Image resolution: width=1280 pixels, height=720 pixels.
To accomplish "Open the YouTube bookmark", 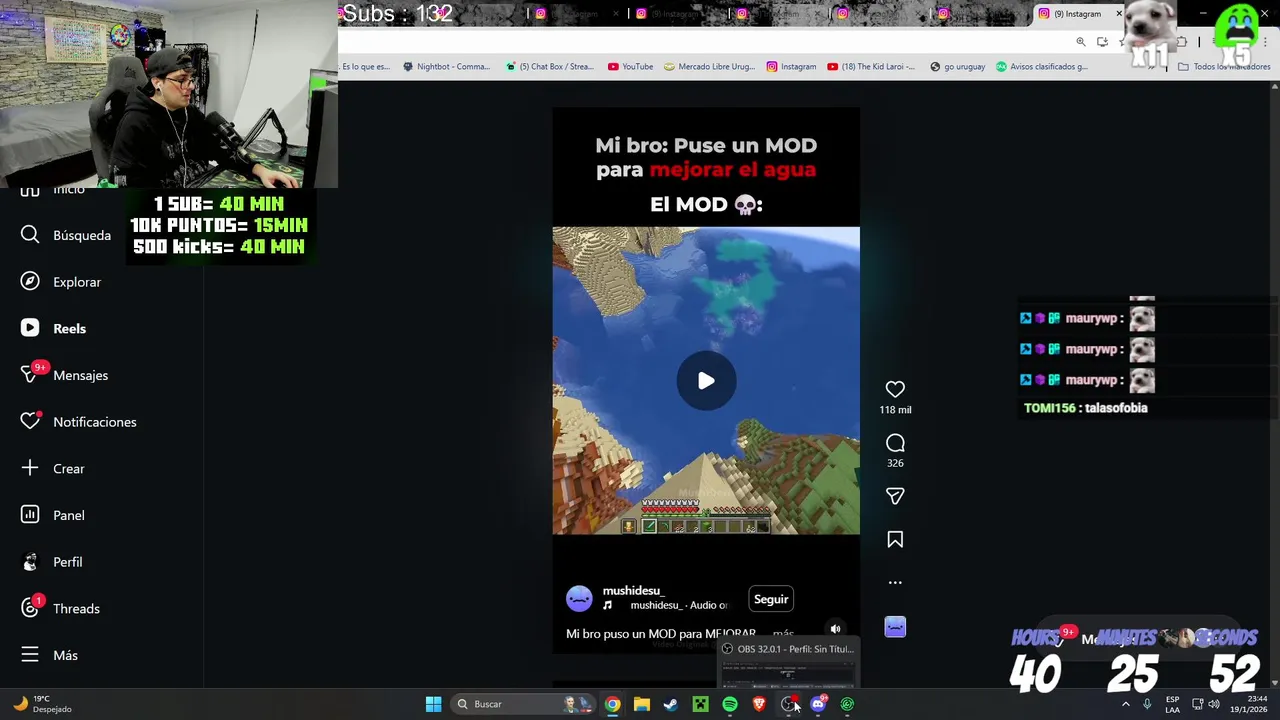I will tap(630, 67).
